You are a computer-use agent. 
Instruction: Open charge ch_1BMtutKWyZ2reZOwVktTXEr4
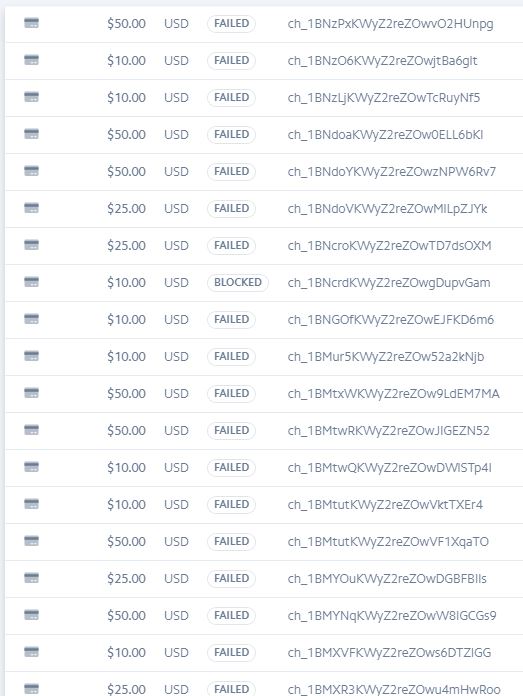click(385, 505)
